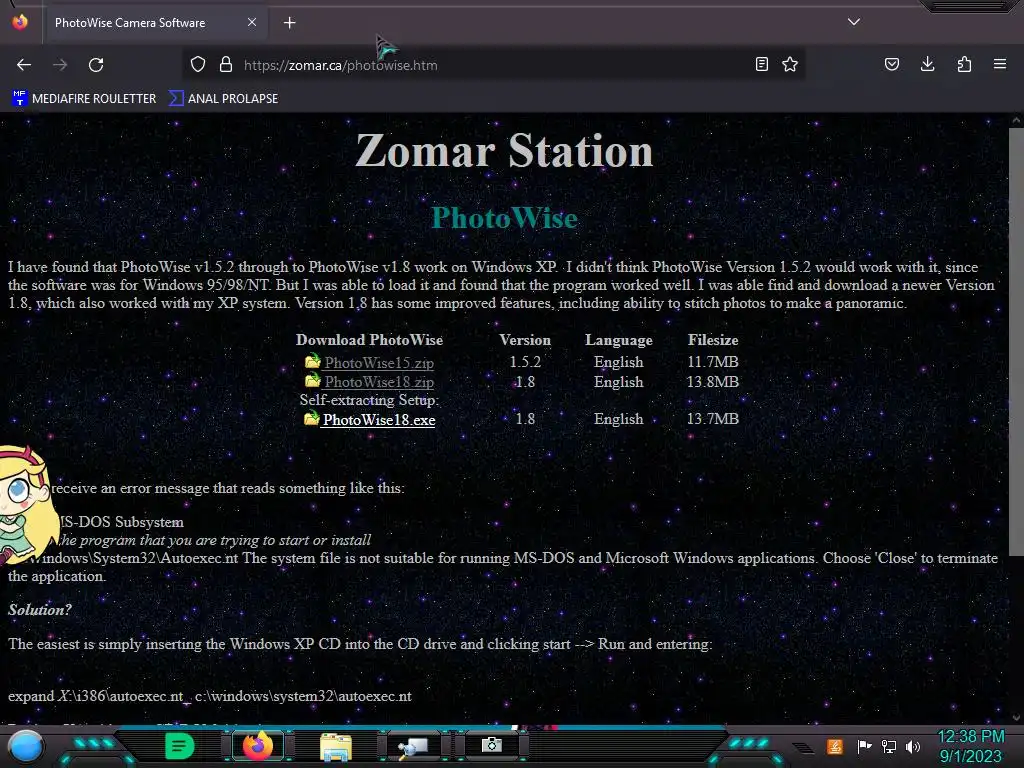Open the Firefox hamburger menu
The height and width of the screenshot is (768, 1024).
pos(1000,64)
